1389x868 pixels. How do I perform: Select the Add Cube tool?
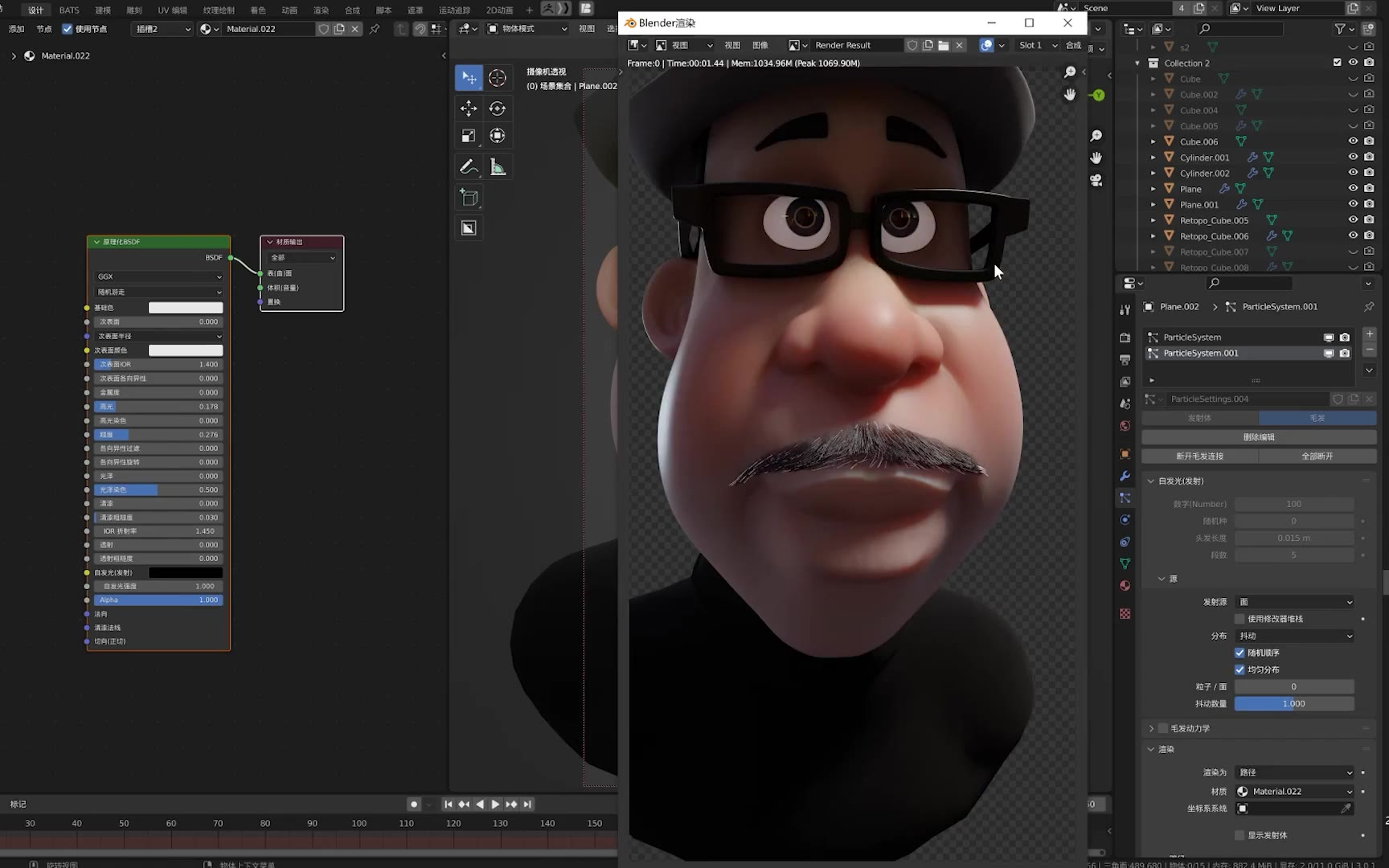click(469, 198)
